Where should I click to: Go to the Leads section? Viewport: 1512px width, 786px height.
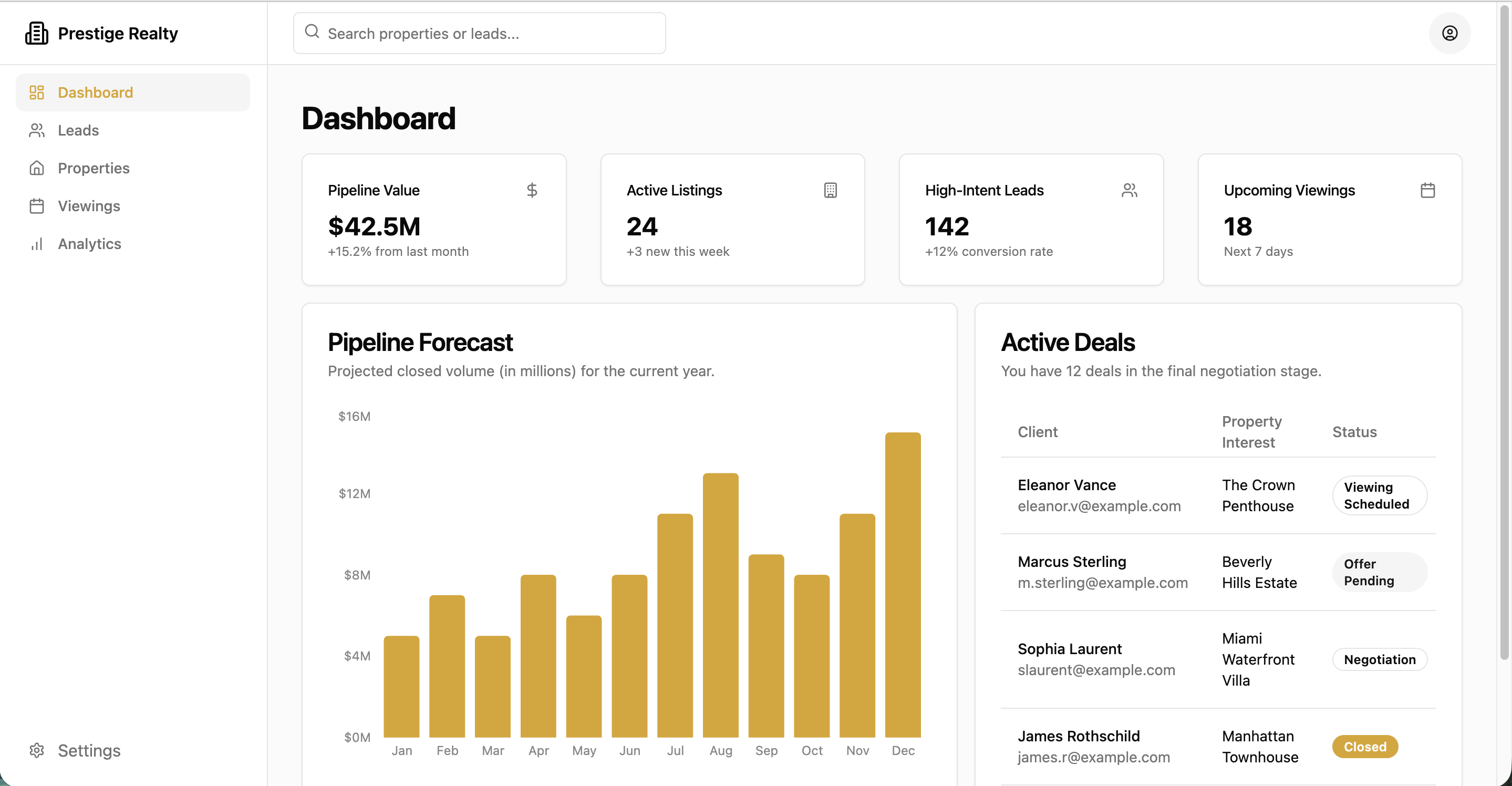pos(132,130)
